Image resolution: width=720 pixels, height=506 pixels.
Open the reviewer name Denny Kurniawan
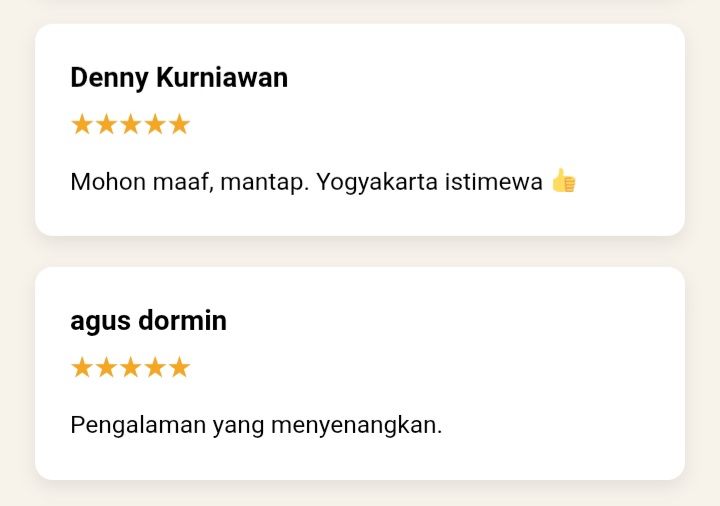pos(179,77)
